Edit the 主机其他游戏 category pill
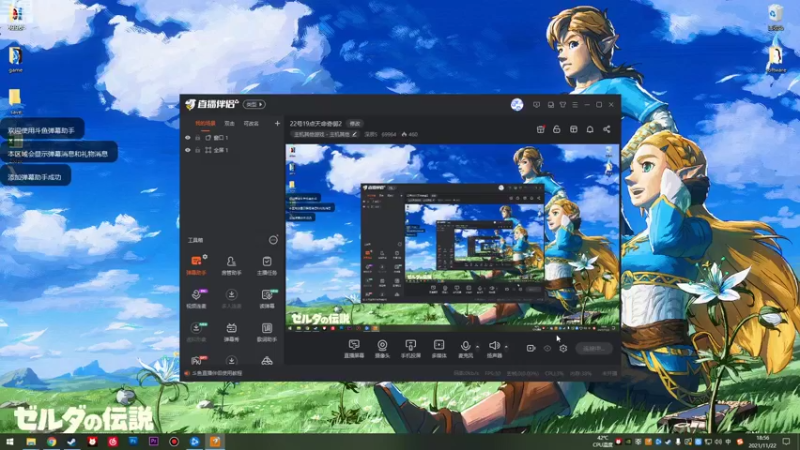Viewport: 800px width, 450px height. coord(326,135)
